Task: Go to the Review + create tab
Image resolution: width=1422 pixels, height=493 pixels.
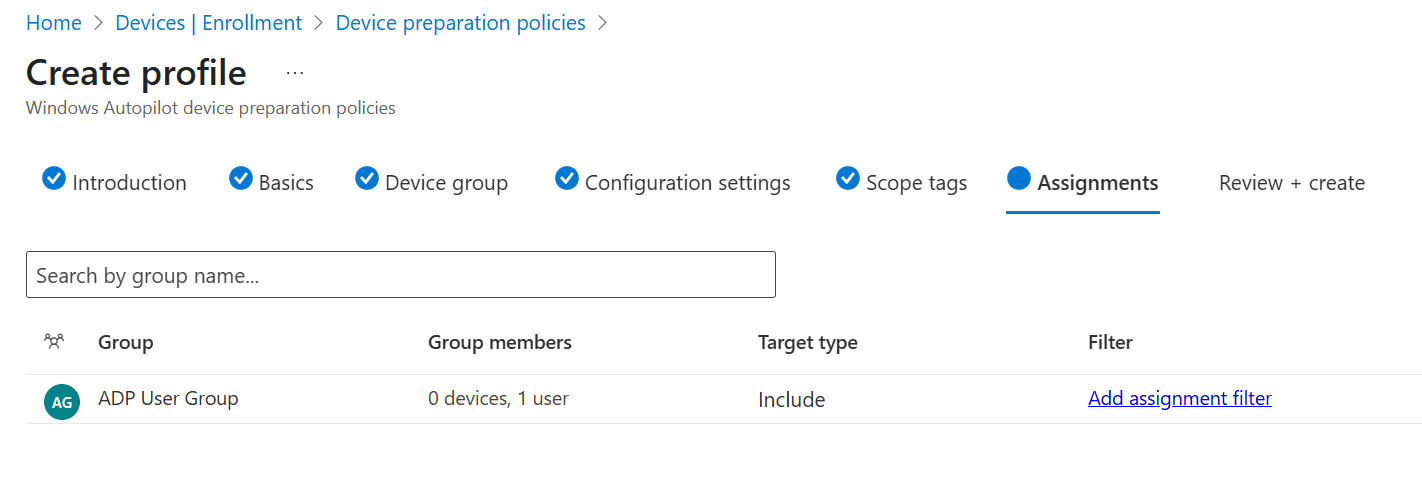Action: 1291,183
